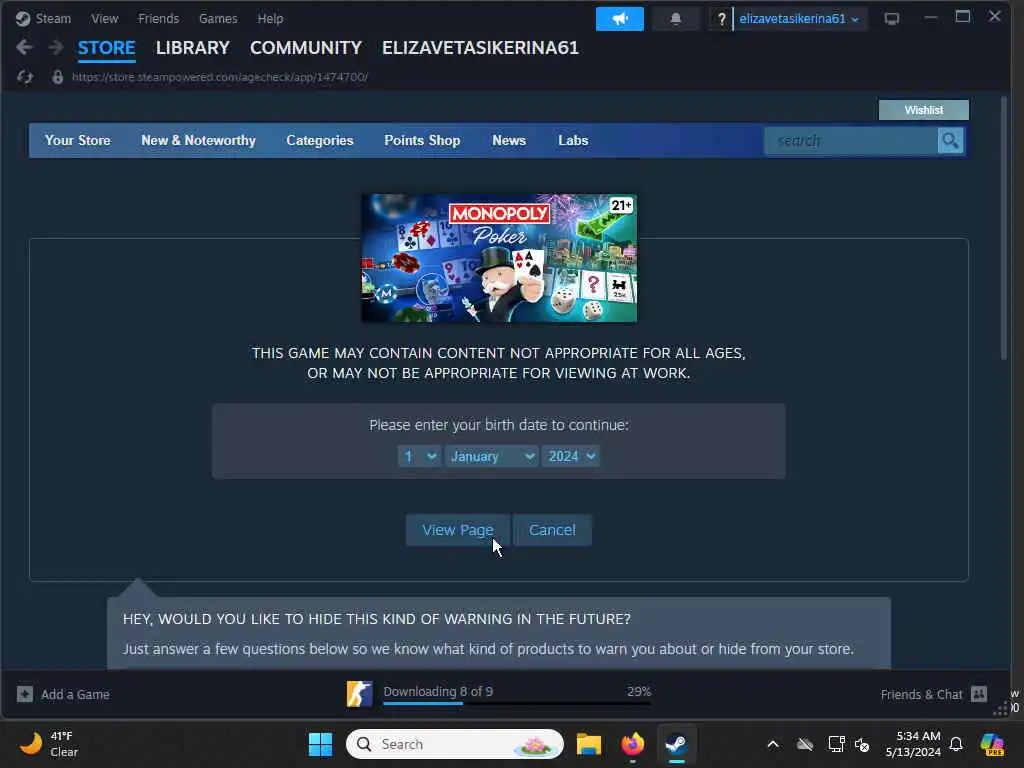The width and height of the screenshot is (1024, 768).
Task: Open the birth day dropdown
Action: pyautogui.click(x=419, y=456)
